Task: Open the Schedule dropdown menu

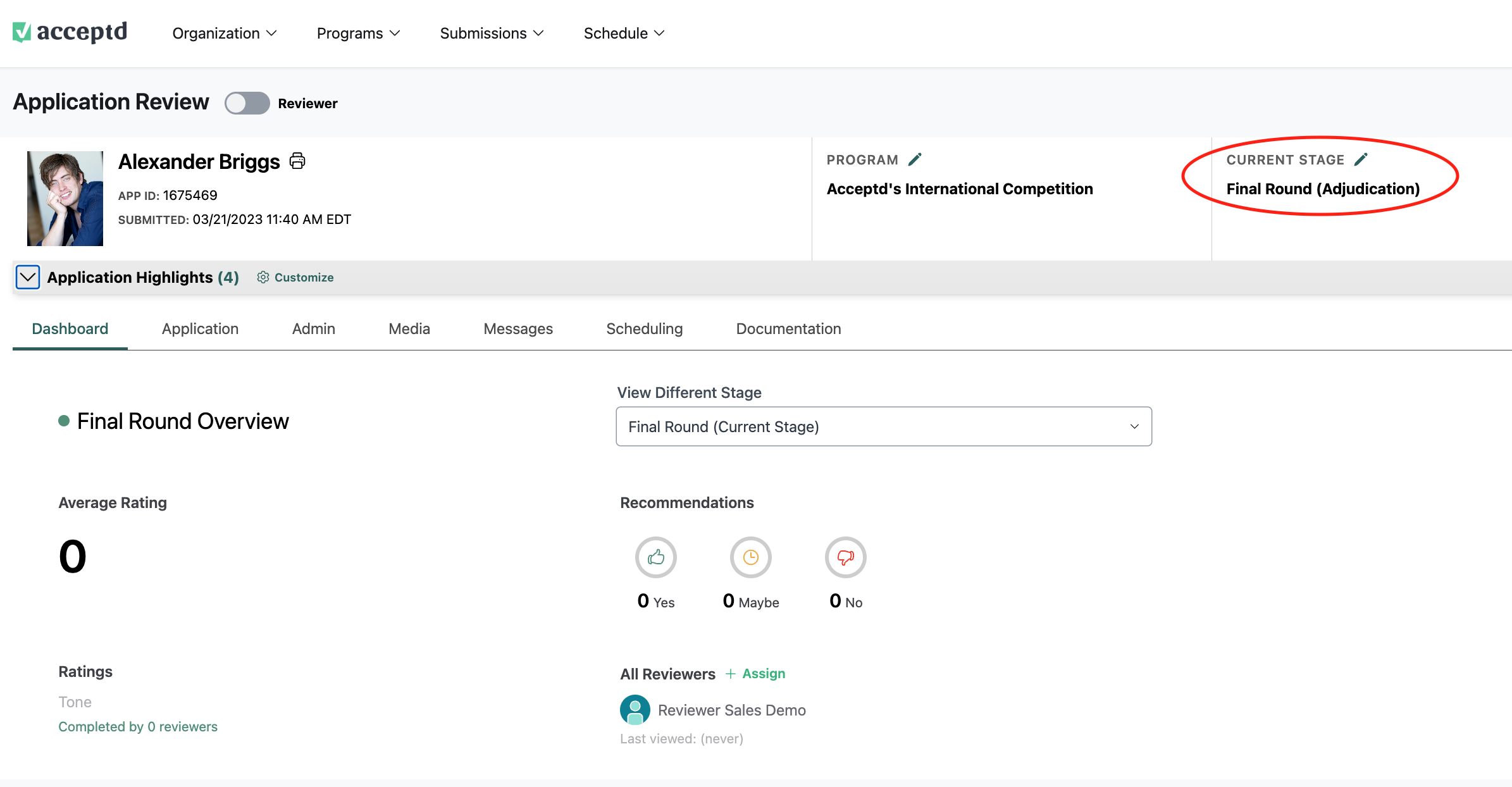Action: point(624,33)
